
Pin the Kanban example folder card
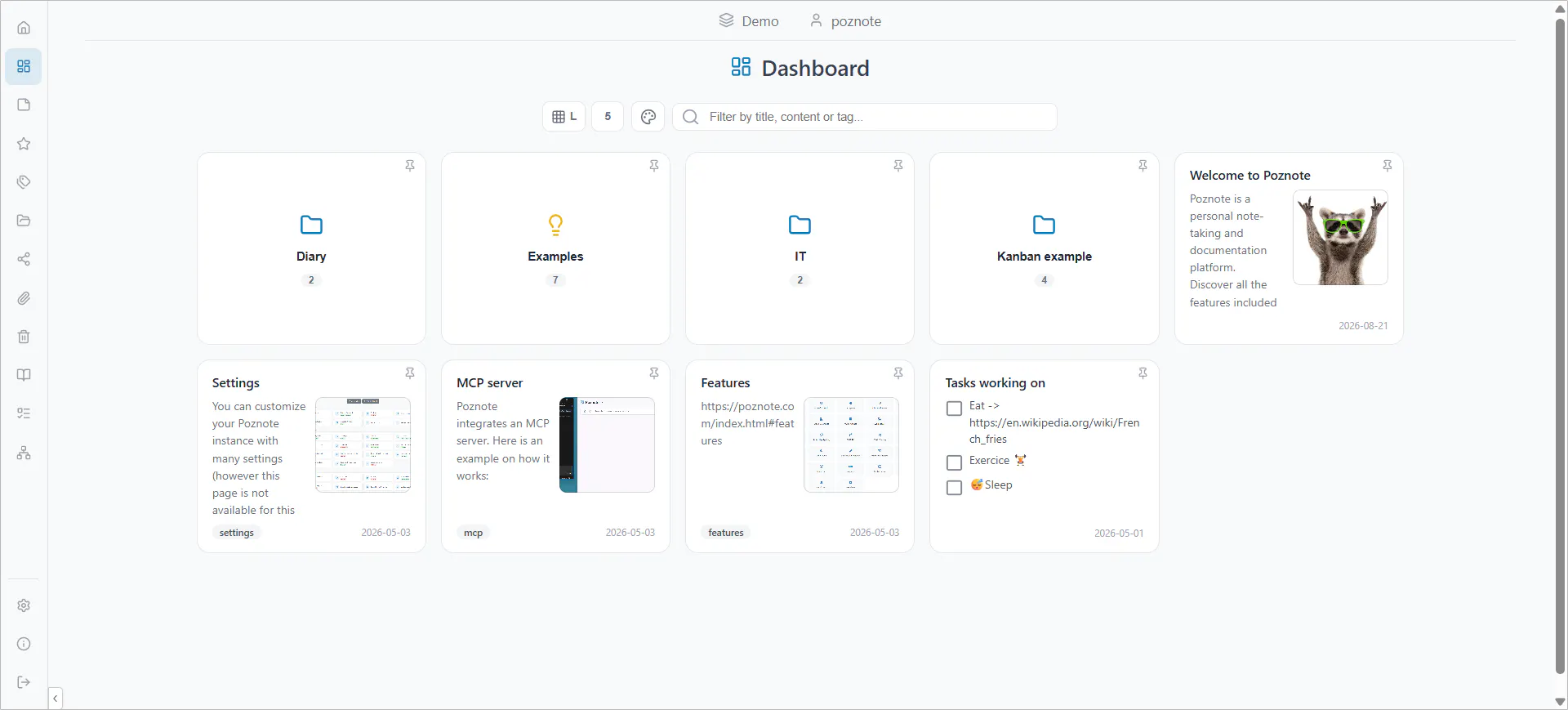point(1143,166)
